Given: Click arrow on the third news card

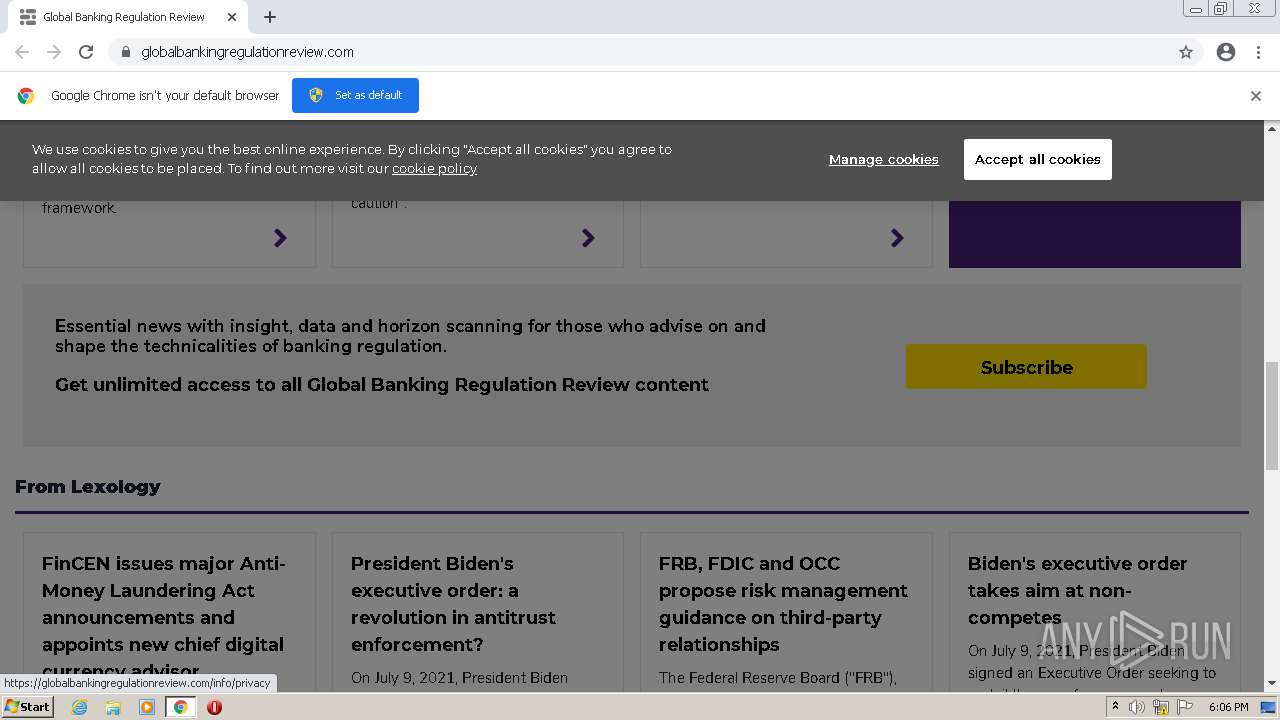Looking at the screenshot, I should coord(897,238).
